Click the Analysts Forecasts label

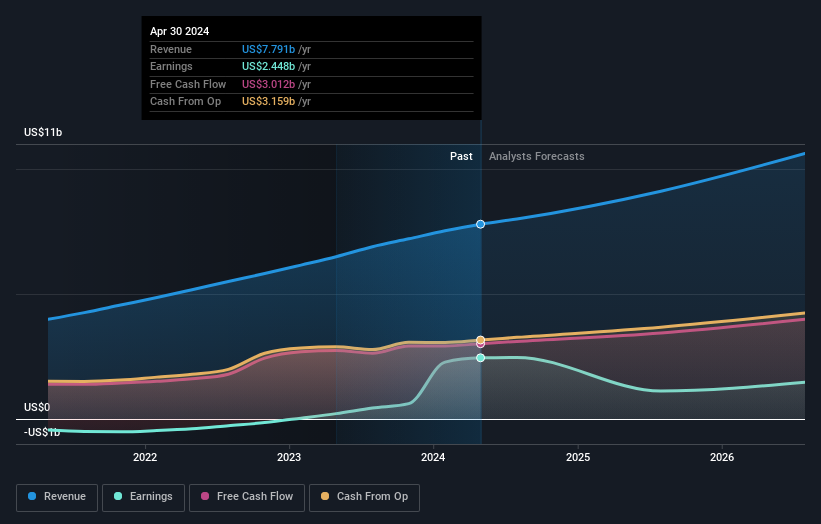[x=537, y=156]
